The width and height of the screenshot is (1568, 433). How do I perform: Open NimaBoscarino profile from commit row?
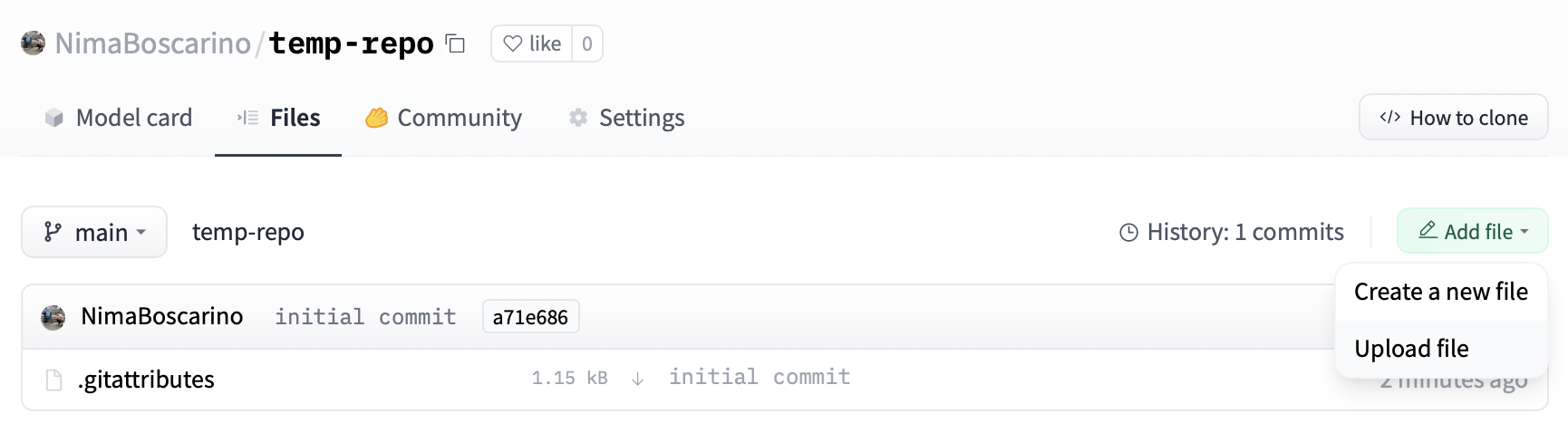tap(162, 316)
